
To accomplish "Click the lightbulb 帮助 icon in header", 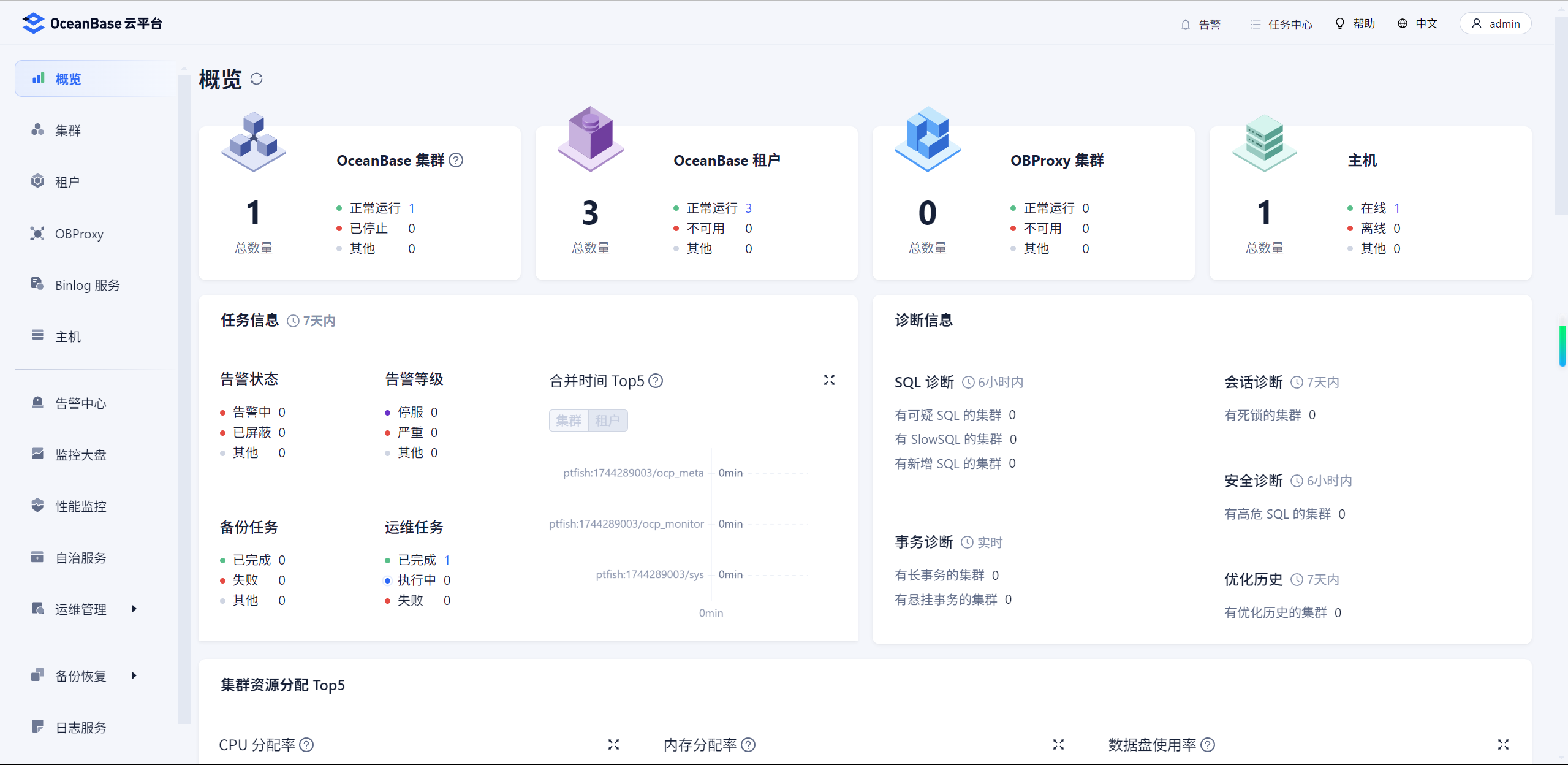I will (x=1340, y=23).
